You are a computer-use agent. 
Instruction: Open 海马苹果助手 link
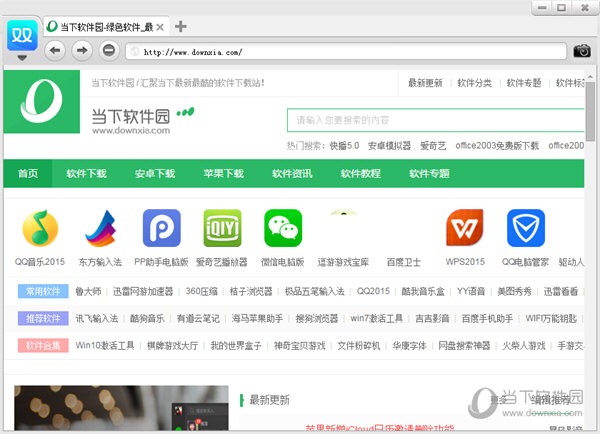(x=257, y=319)
